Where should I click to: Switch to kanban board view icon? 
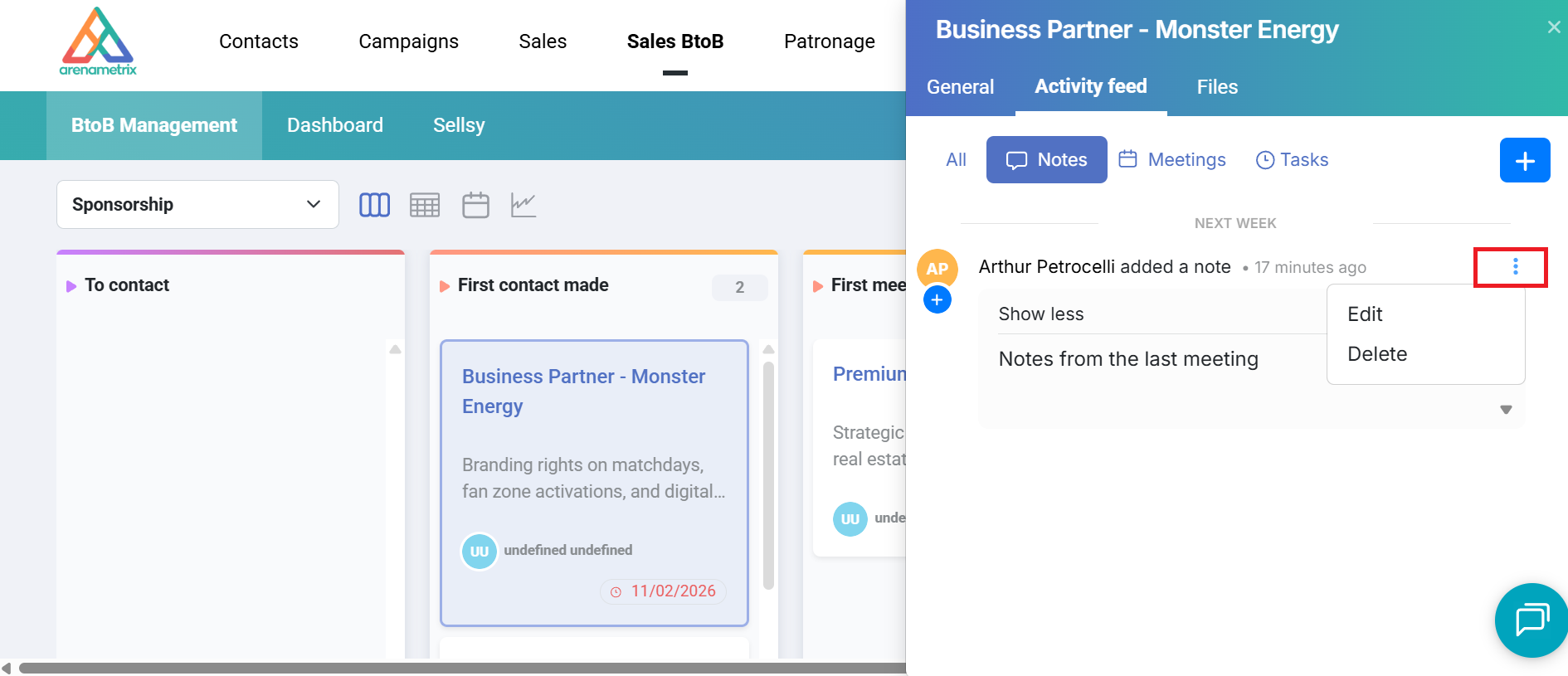(374, 205)
